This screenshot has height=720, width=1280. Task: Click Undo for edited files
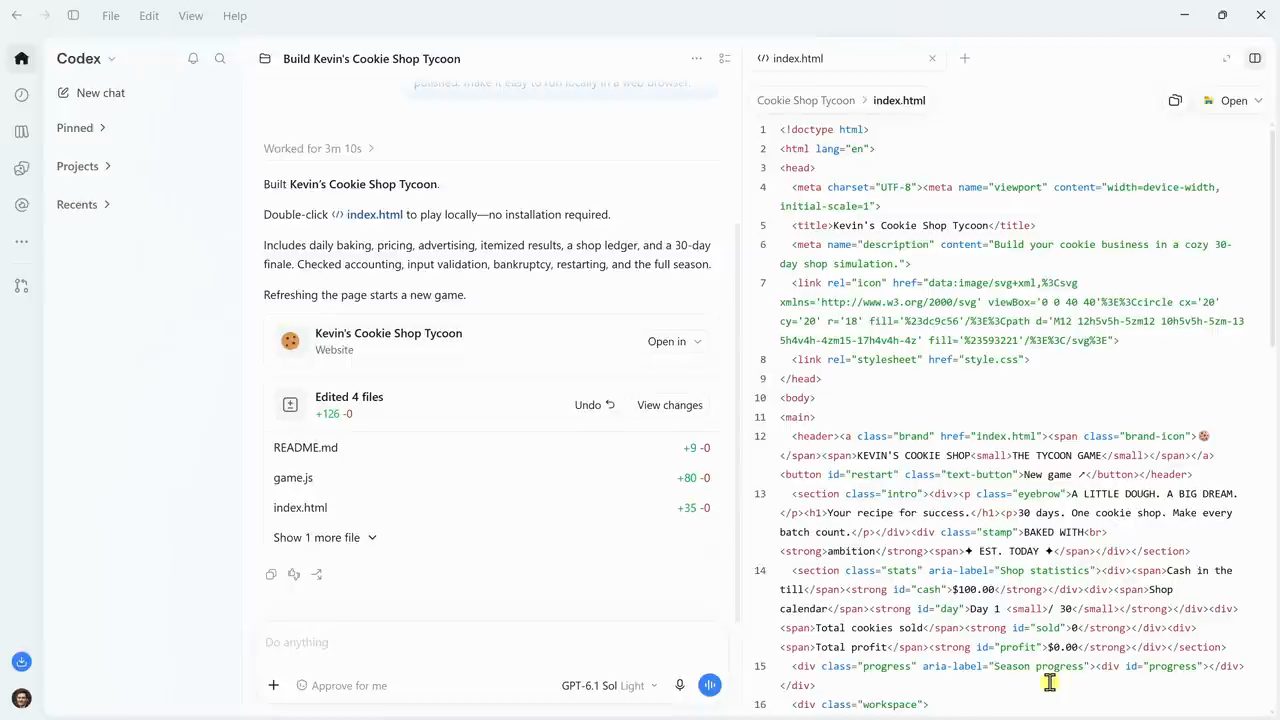tap(595, 405)
